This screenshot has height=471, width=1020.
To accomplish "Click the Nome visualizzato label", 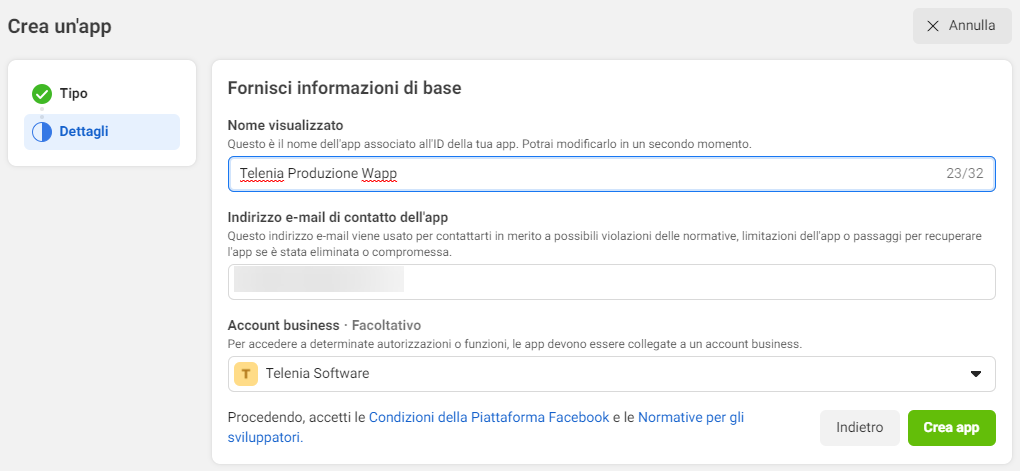I will point(286,125).
